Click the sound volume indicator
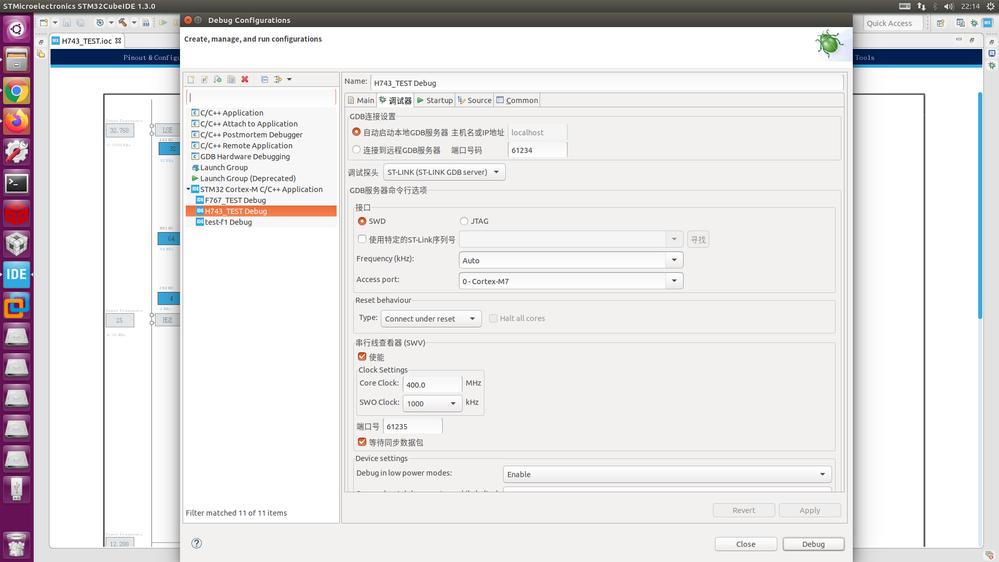Screen dimensions: 999x562 tap(949, 6)
